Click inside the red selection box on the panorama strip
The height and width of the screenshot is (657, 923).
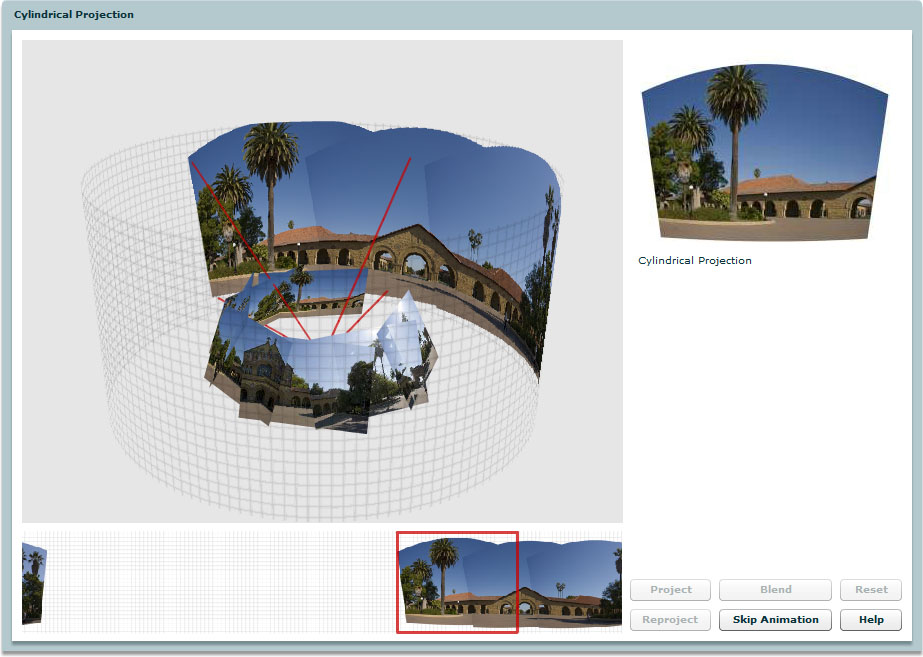click(x=457, y=582)
